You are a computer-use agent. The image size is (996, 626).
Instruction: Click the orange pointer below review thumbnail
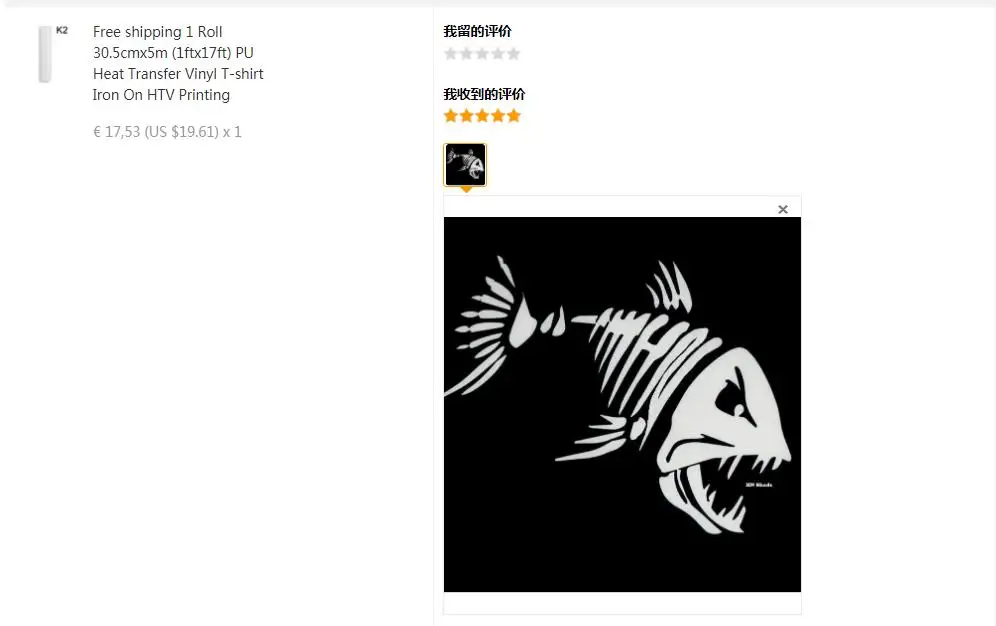466,189
